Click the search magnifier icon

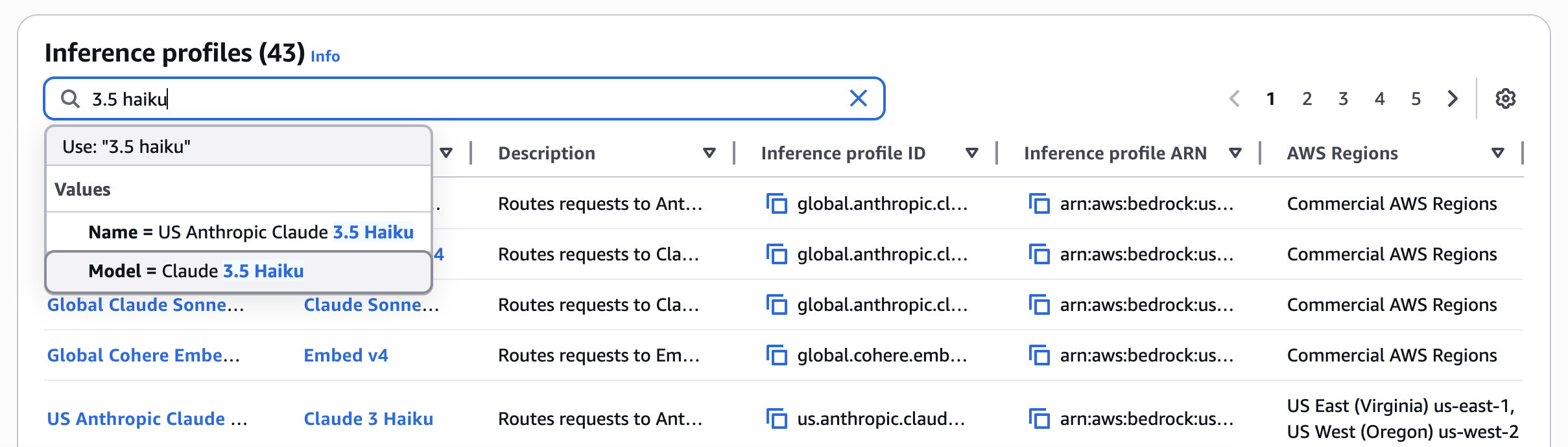[x=71, y=98]
